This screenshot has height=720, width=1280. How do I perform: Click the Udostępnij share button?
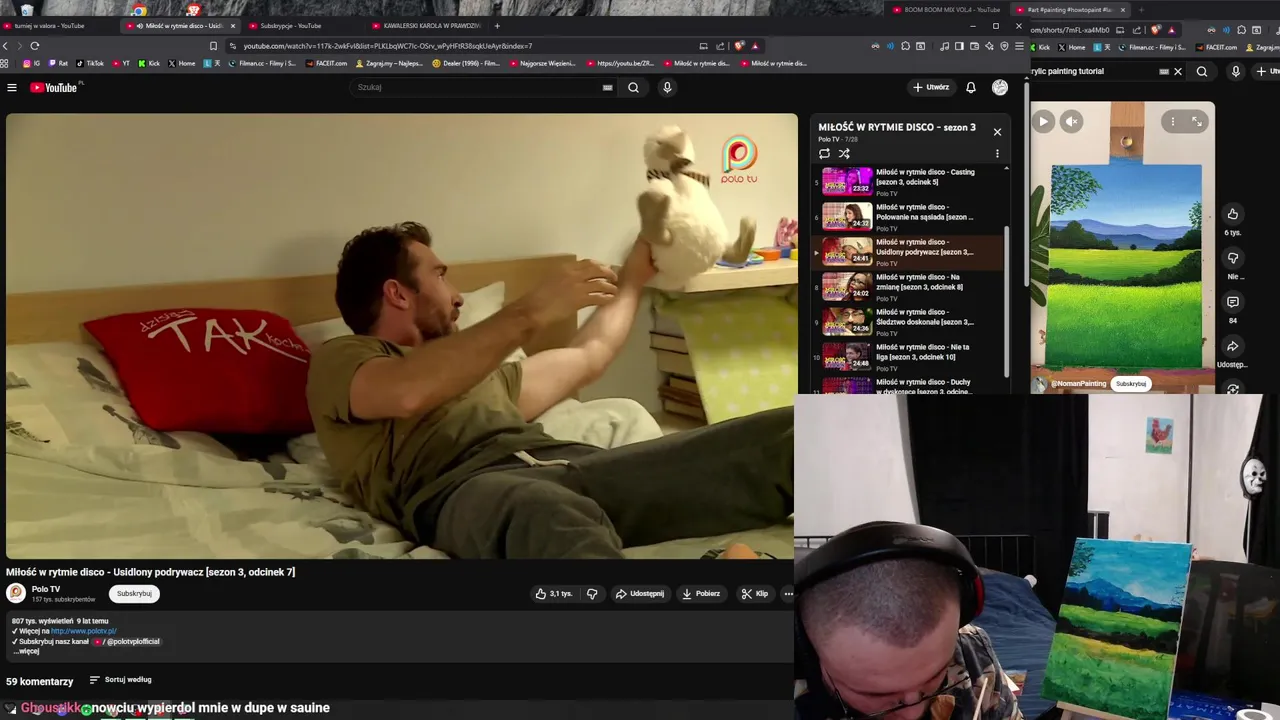point(639,594)
